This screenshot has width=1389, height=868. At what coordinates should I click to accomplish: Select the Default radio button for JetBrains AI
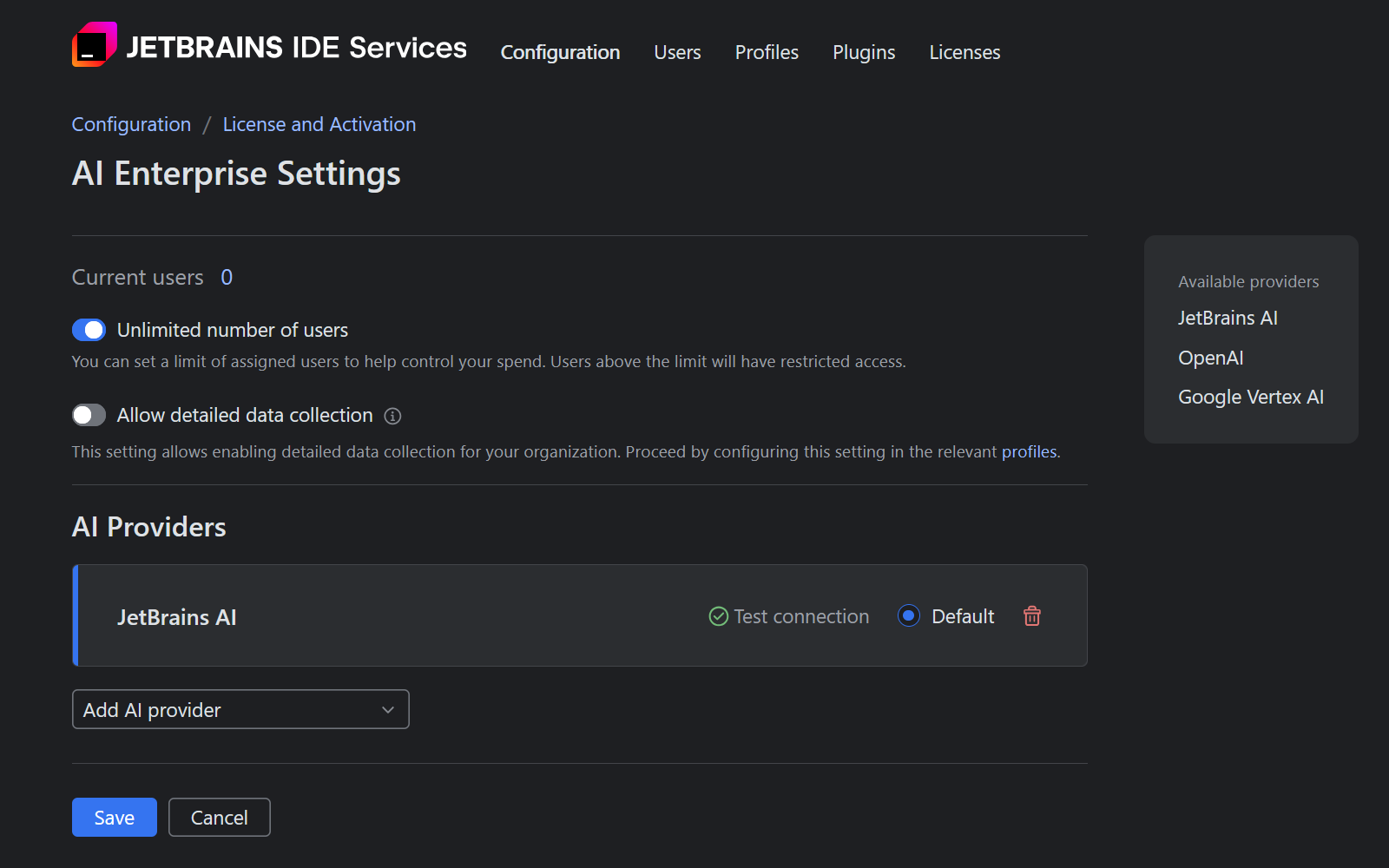(x=908, y=616)
